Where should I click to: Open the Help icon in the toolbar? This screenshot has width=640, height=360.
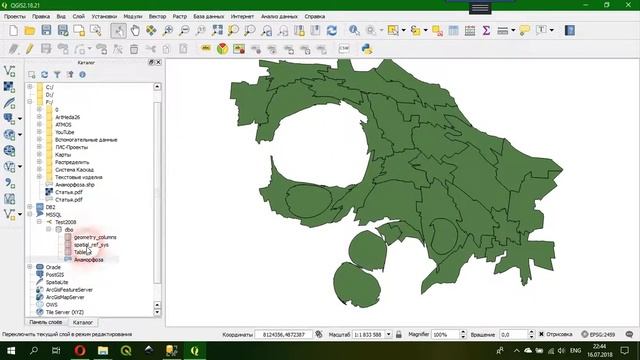coord(570,31)
